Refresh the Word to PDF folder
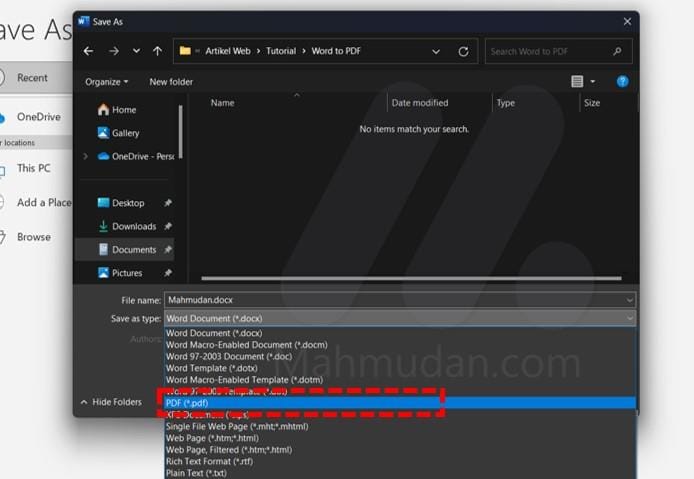Image resolution: width=694 pixels, height=479 pixels. (x=463, y=51)
